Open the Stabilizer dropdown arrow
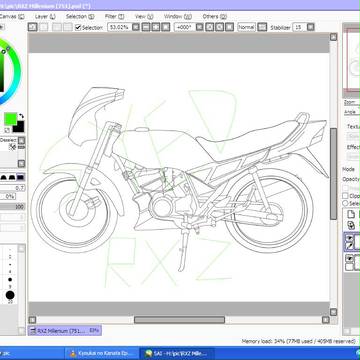 coord(311,27)
